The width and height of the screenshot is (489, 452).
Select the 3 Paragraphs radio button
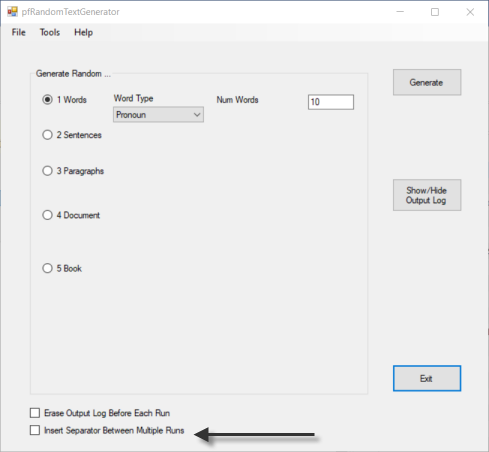(47, 171)
